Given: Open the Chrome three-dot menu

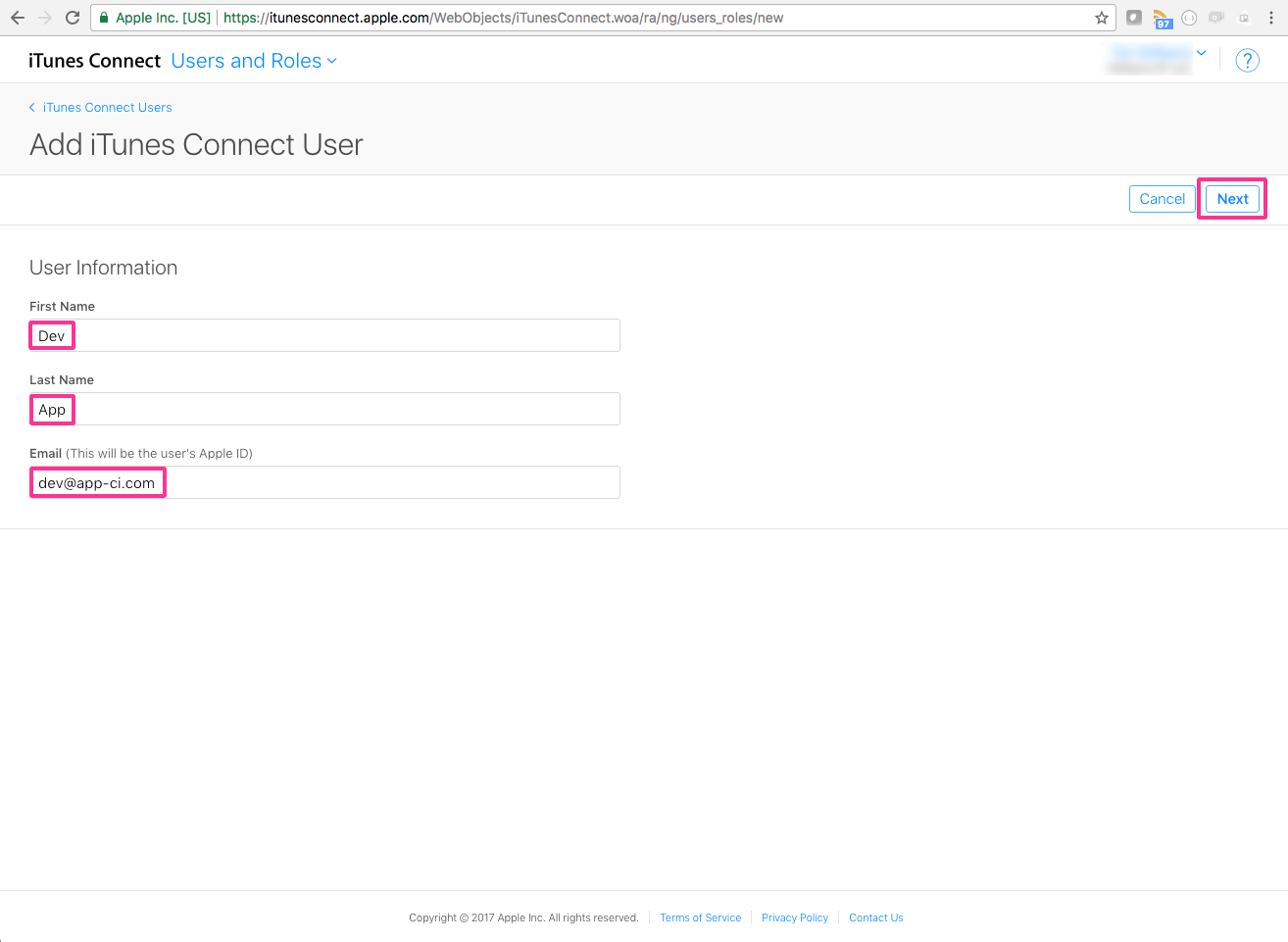Looking at the screenshot, I should (x=1271, y=18).
